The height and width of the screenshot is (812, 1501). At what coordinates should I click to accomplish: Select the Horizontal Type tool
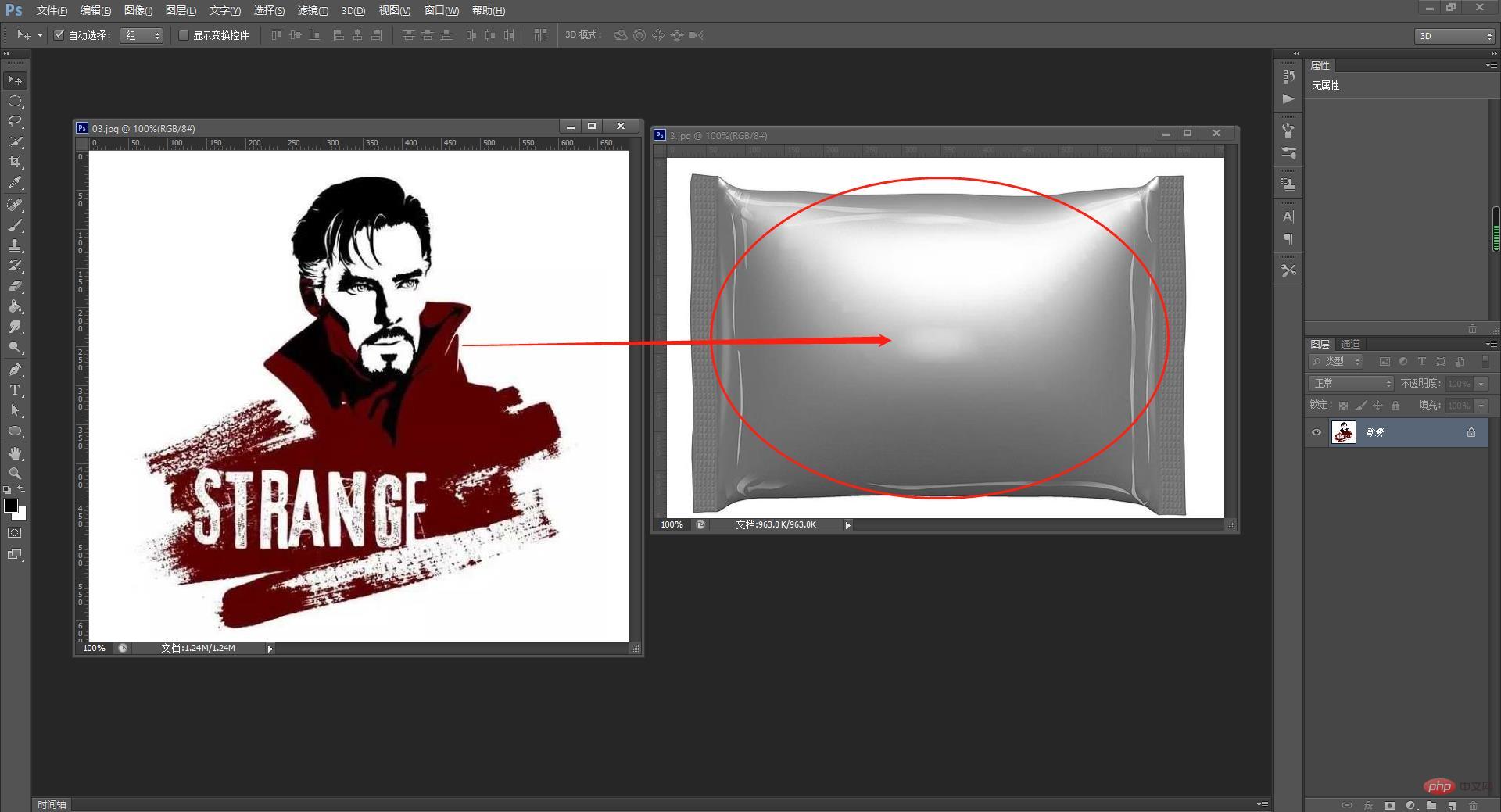coord(15,390)
